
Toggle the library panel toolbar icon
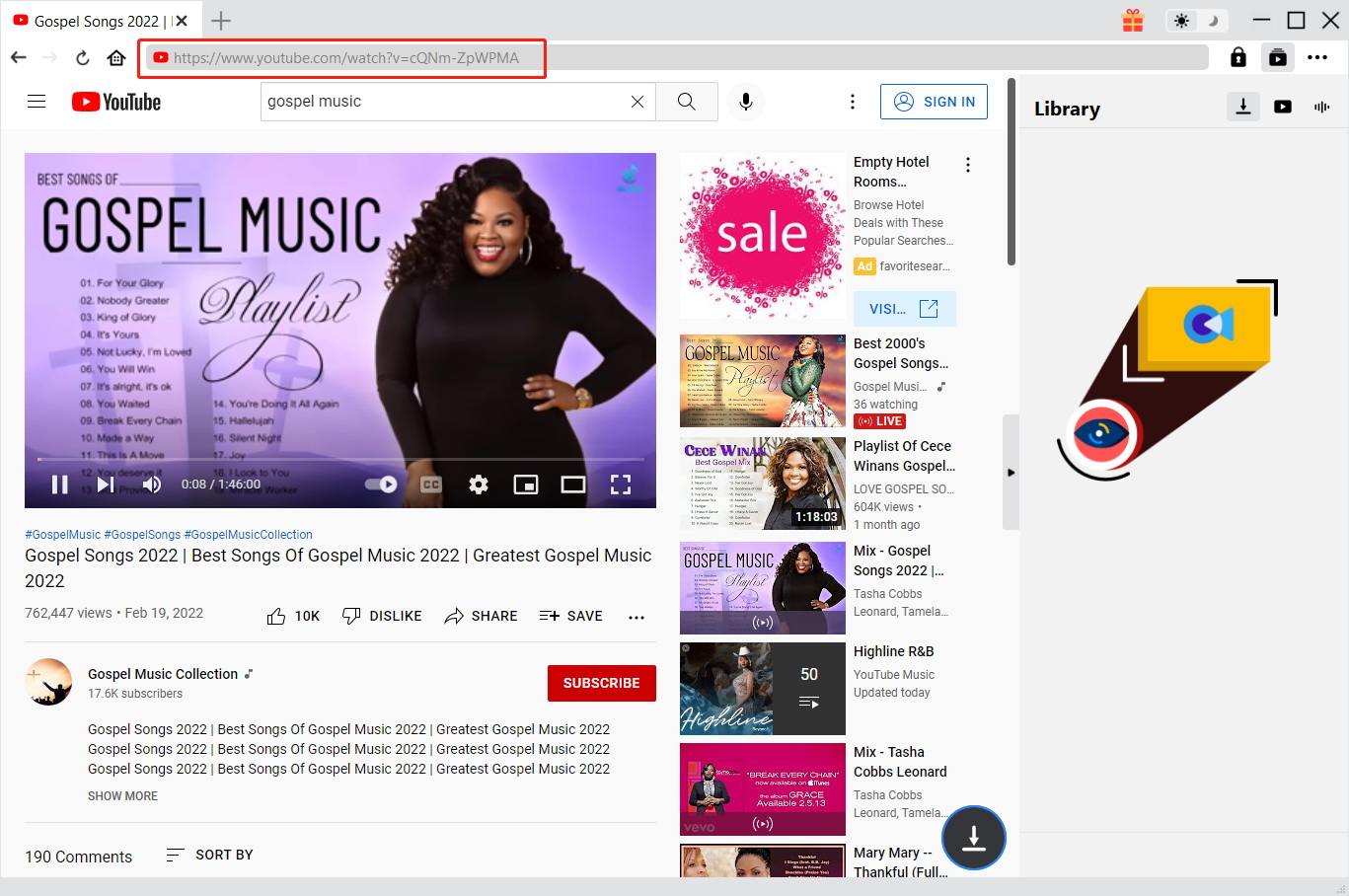pyautogui.click(x=1278, y=57)
